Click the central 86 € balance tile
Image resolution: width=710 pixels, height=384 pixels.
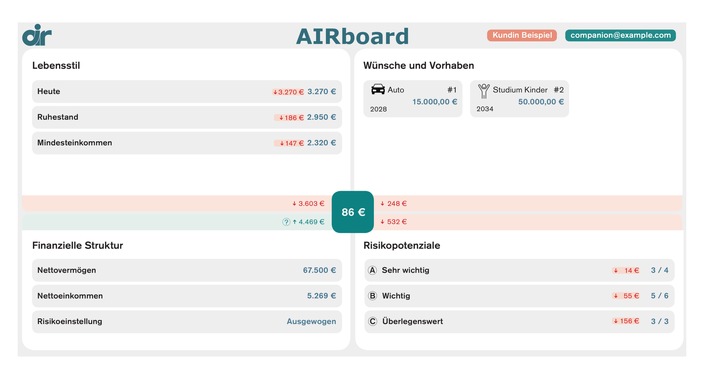coord(353,212)
